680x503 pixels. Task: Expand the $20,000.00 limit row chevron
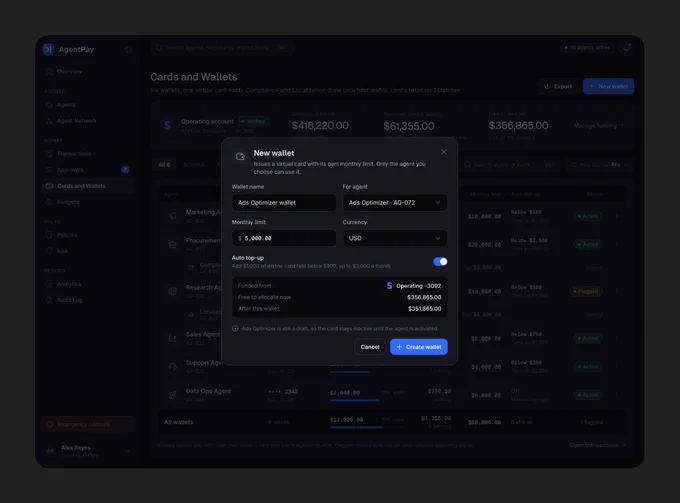[x=618, y=245]
